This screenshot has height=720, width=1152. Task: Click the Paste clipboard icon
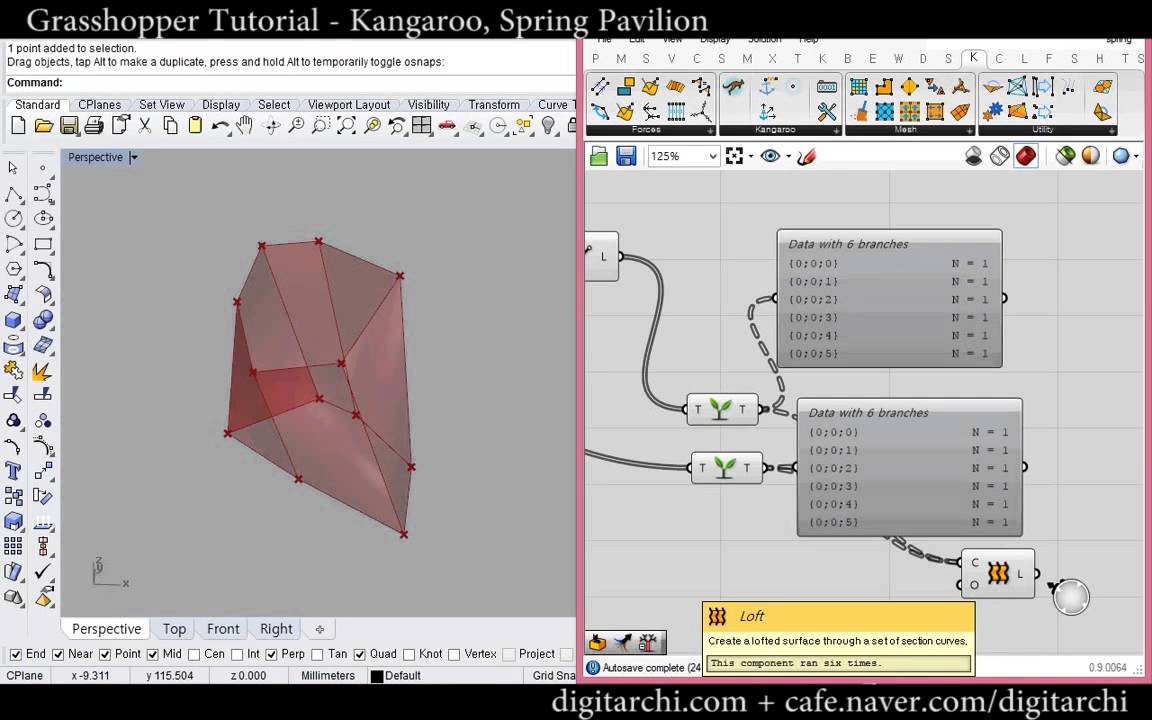pyautogui.click(x=195, y=126)
